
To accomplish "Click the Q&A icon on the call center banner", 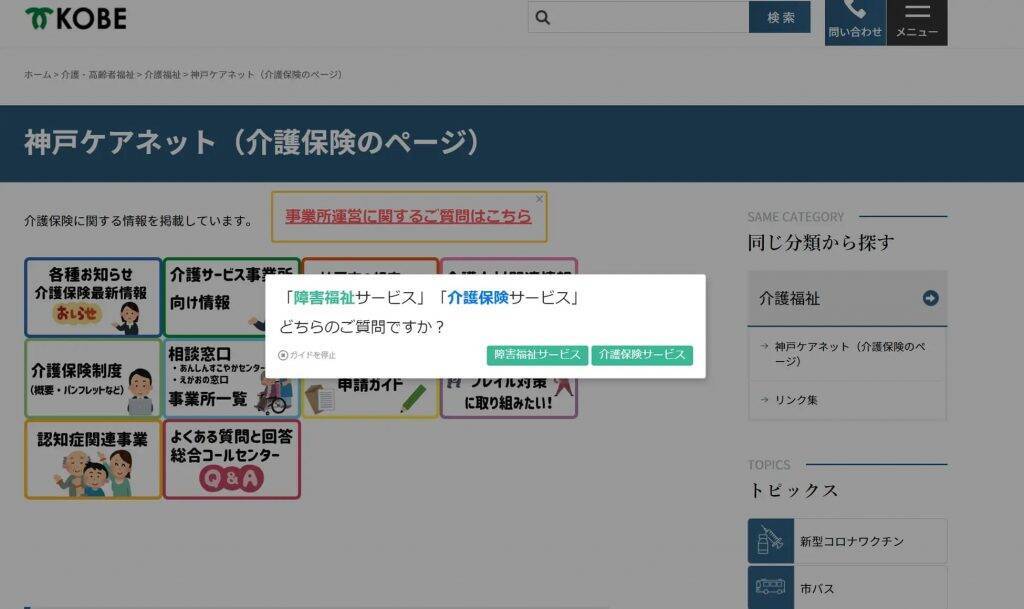I will 232,478.
